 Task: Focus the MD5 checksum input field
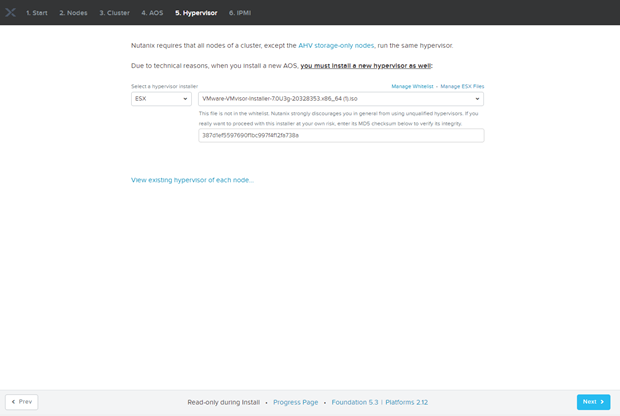[341, 135]
